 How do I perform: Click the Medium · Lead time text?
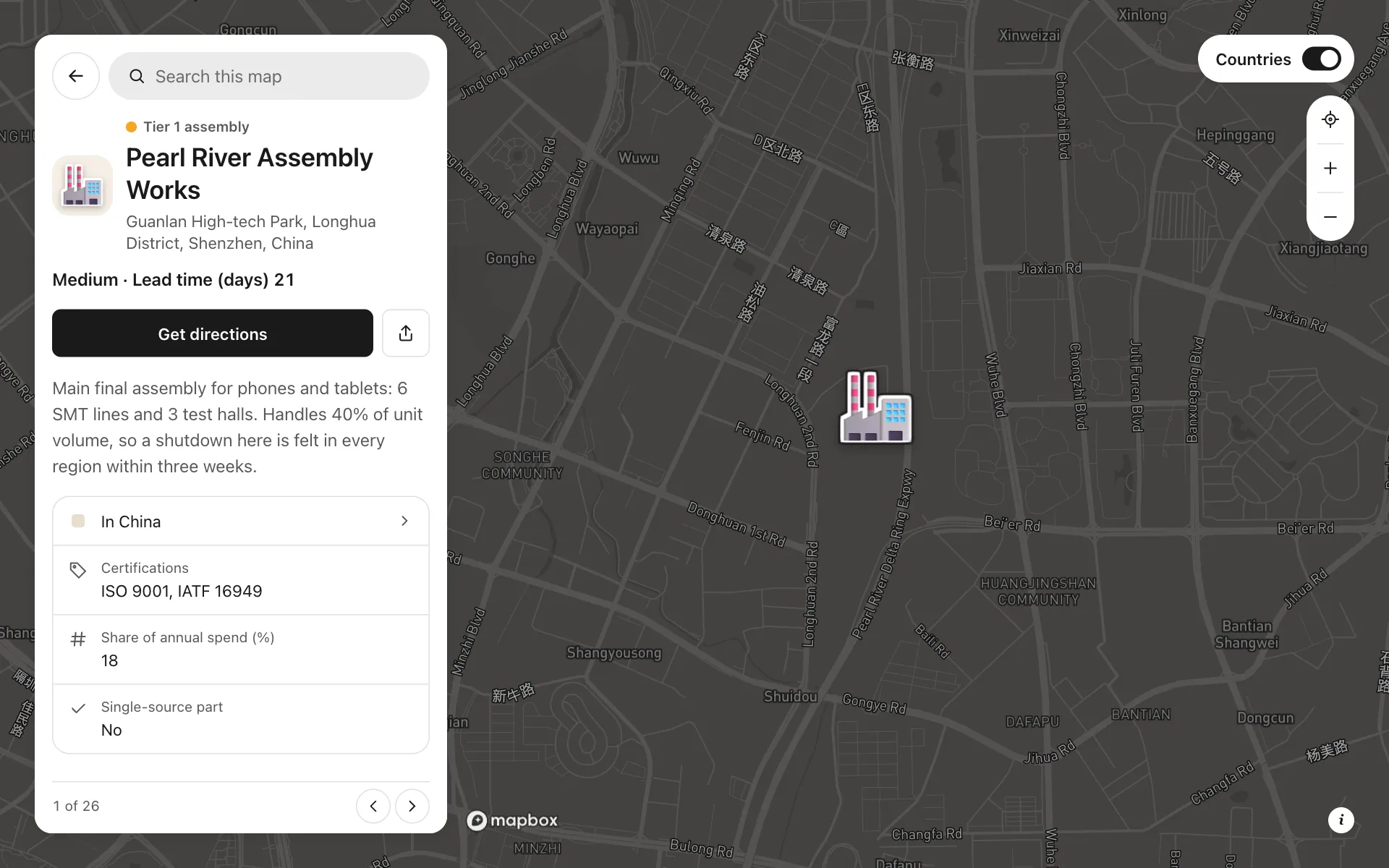coord(173,280)
